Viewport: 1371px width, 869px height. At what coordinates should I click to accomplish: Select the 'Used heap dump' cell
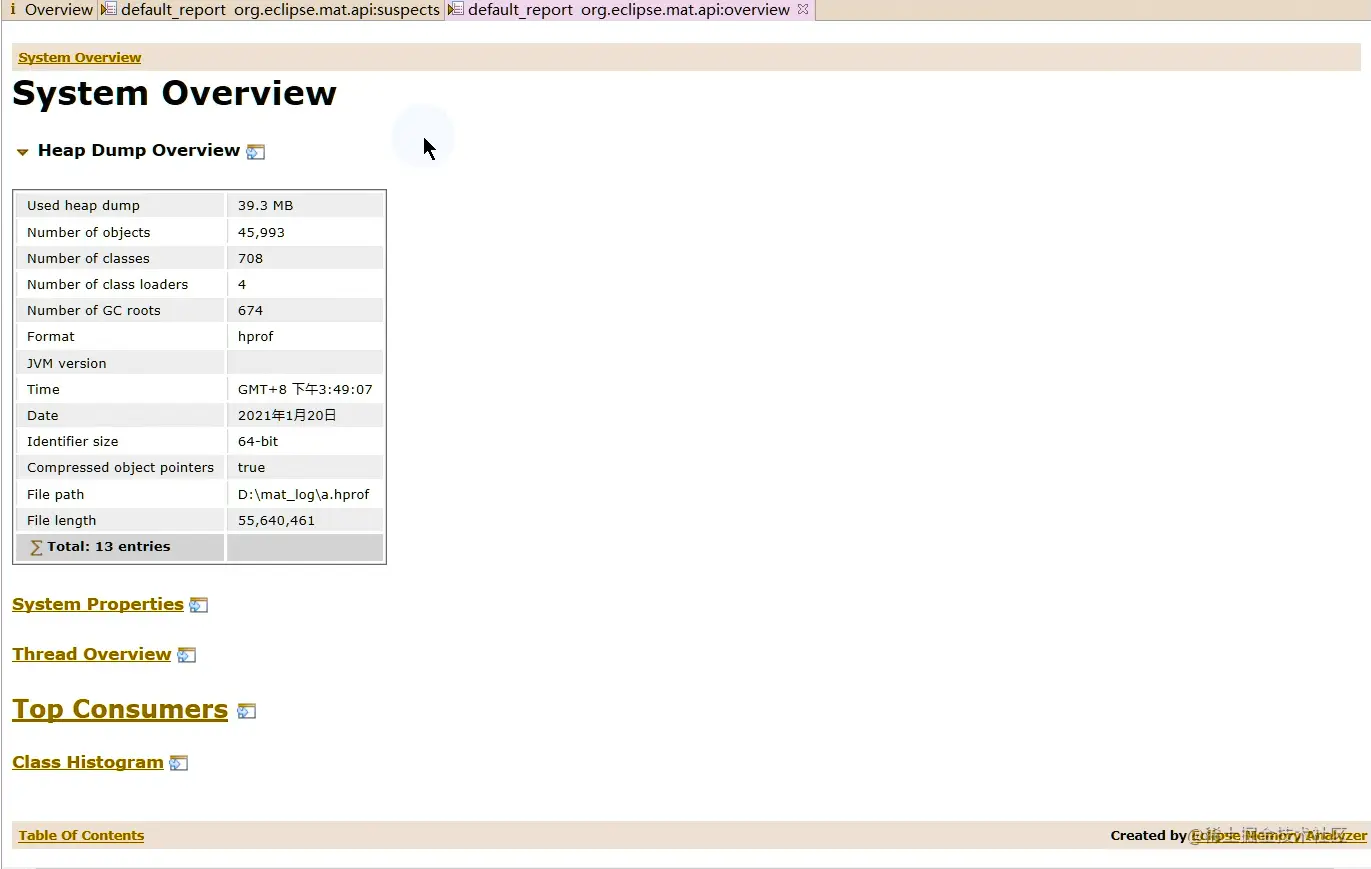(x=121, y=205)
